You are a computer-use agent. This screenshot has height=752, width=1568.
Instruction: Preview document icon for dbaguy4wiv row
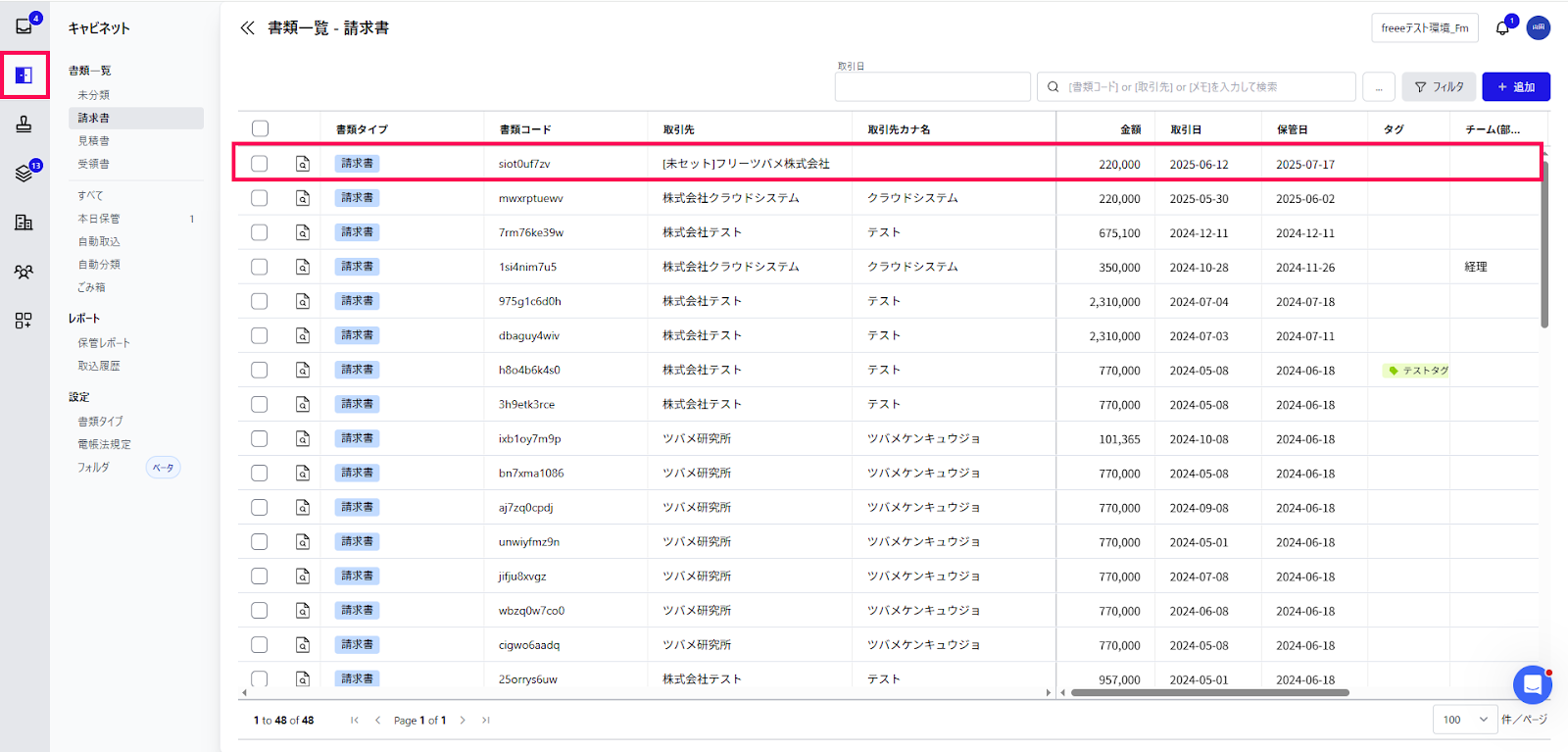coord(303,335)
